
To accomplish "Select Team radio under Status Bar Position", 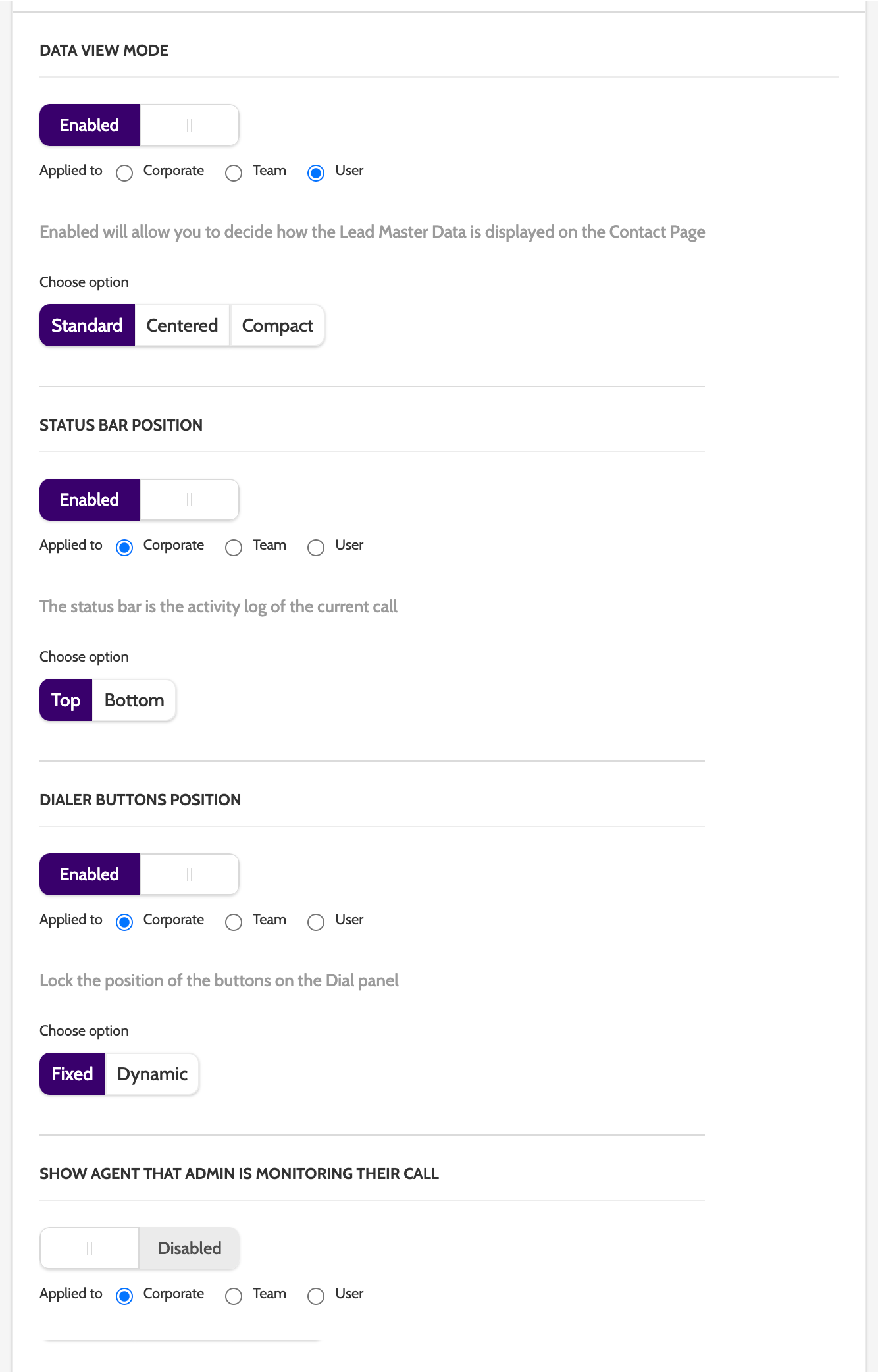I will point(234,547).
